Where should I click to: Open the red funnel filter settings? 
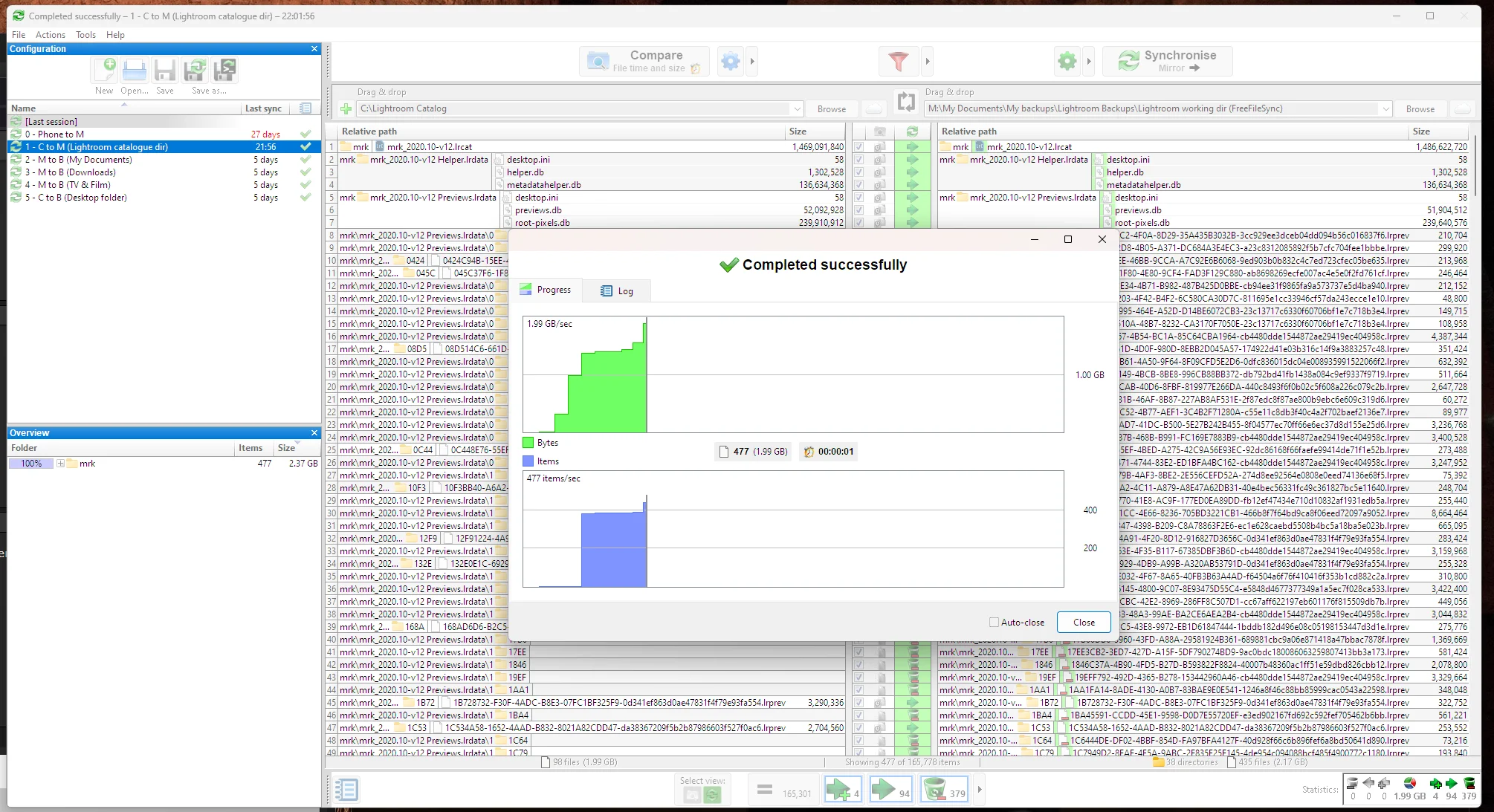(898, 61)
